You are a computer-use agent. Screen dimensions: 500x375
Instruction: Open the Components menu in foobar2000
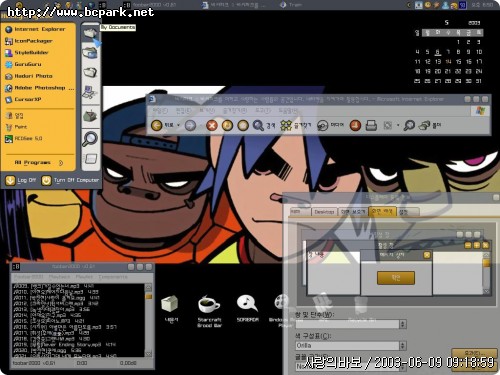coord(113,277)
